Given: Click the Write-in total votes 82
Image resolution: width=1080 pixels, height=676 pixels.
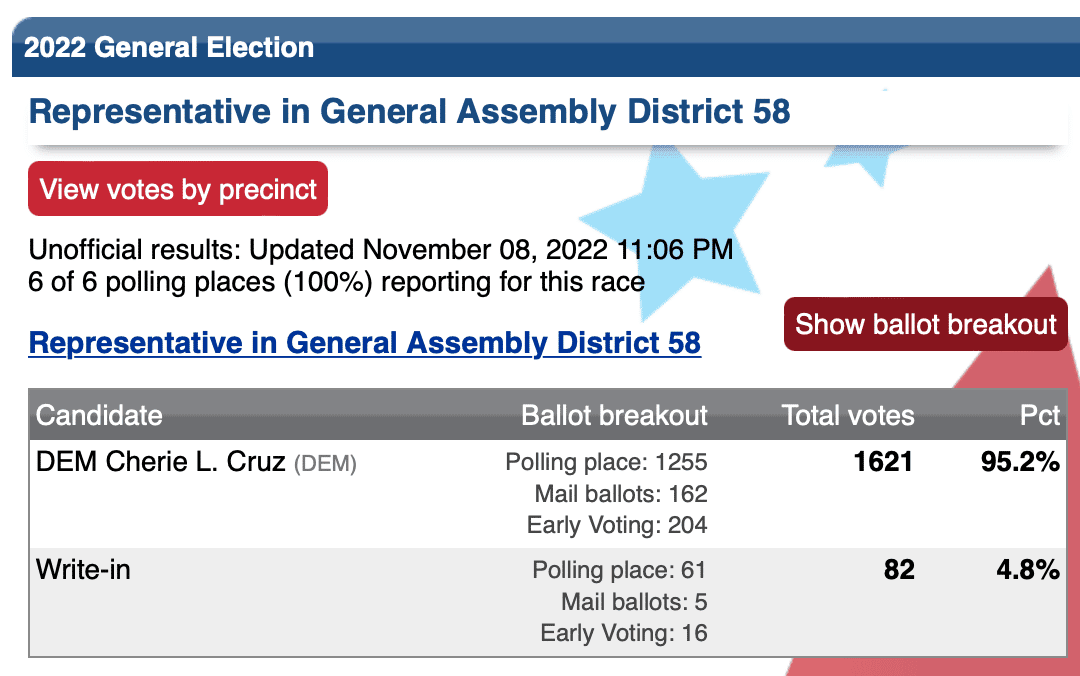Looking at the screenshot, I should click(899, 570).
